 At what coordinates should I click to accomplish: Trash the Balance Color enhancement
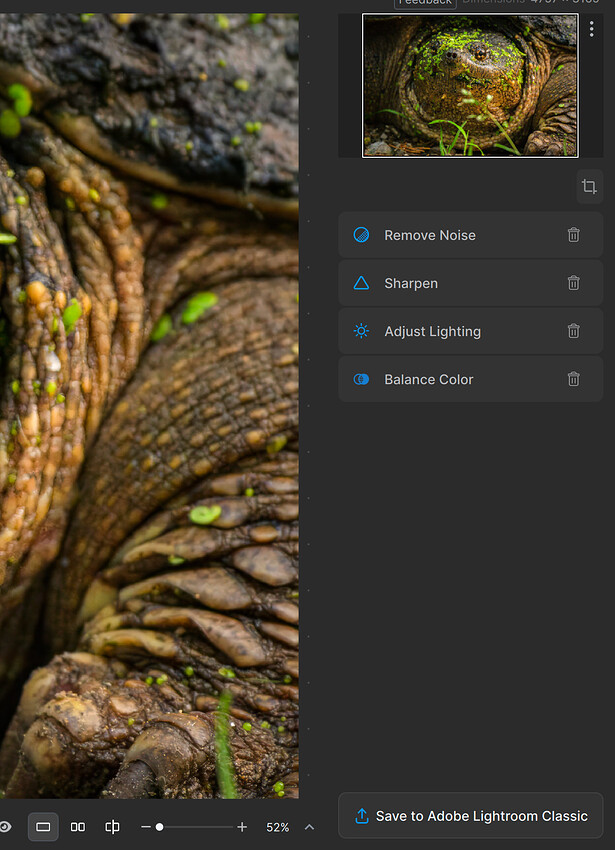tap(573, 379)
